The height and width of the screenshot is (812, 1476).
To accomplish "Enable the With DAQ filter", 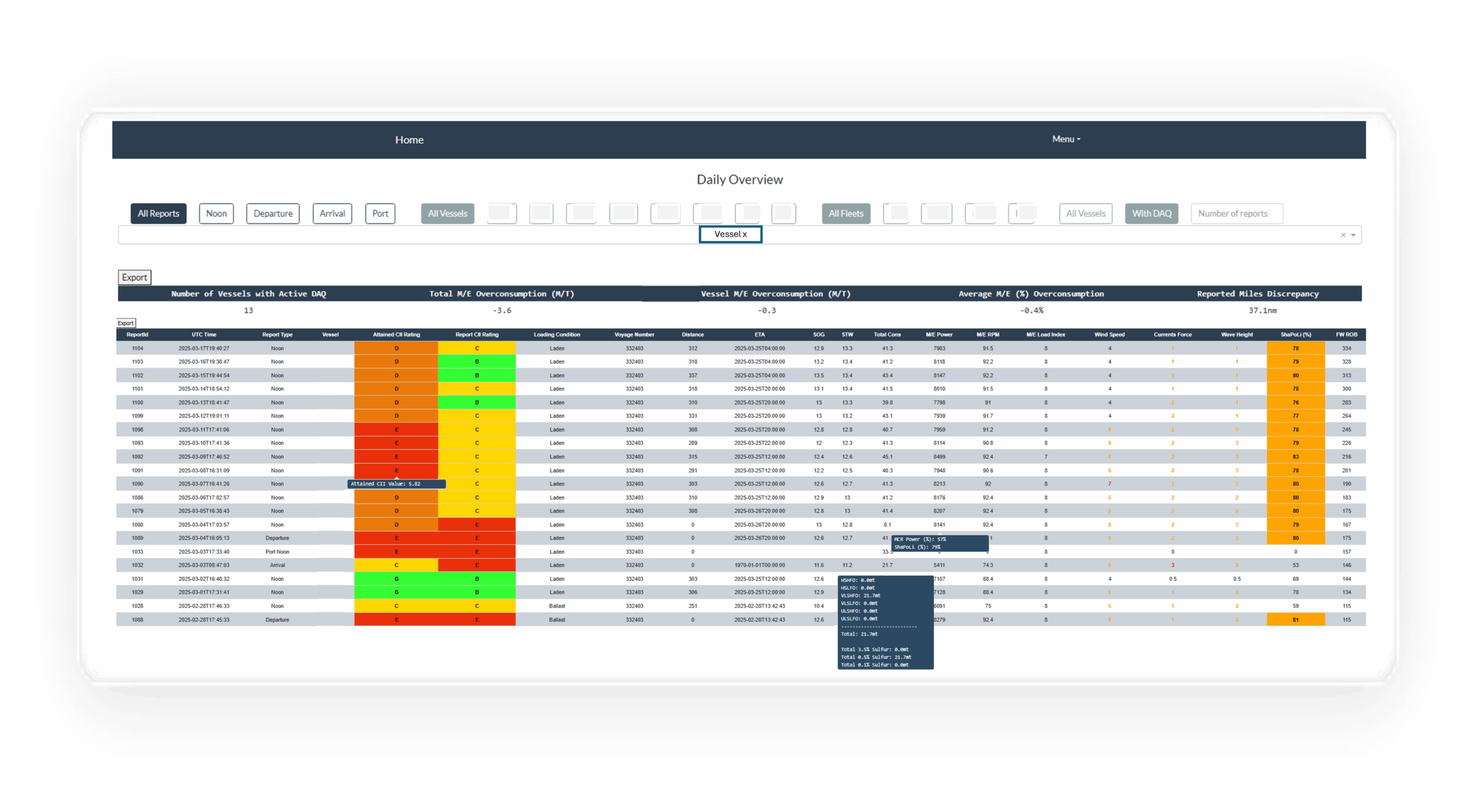I will 1151,214.
